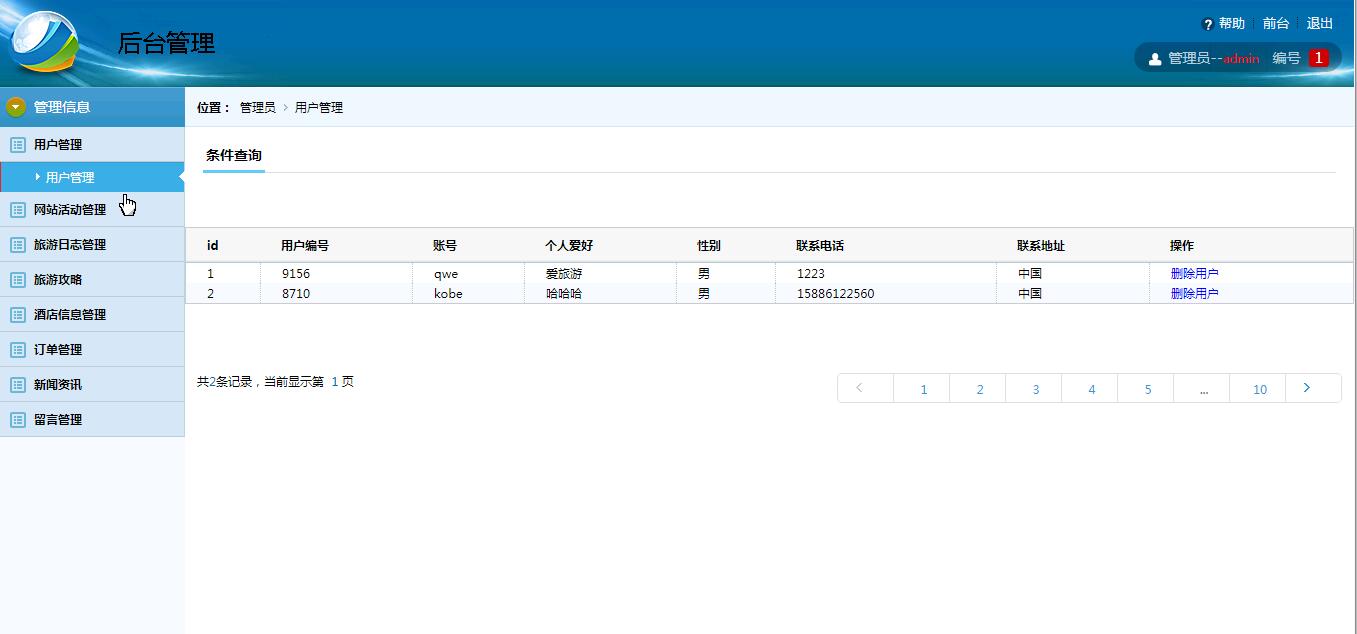
Task: Collapse the 管理信息 section arrow icon
Action: tap(16, 107)
